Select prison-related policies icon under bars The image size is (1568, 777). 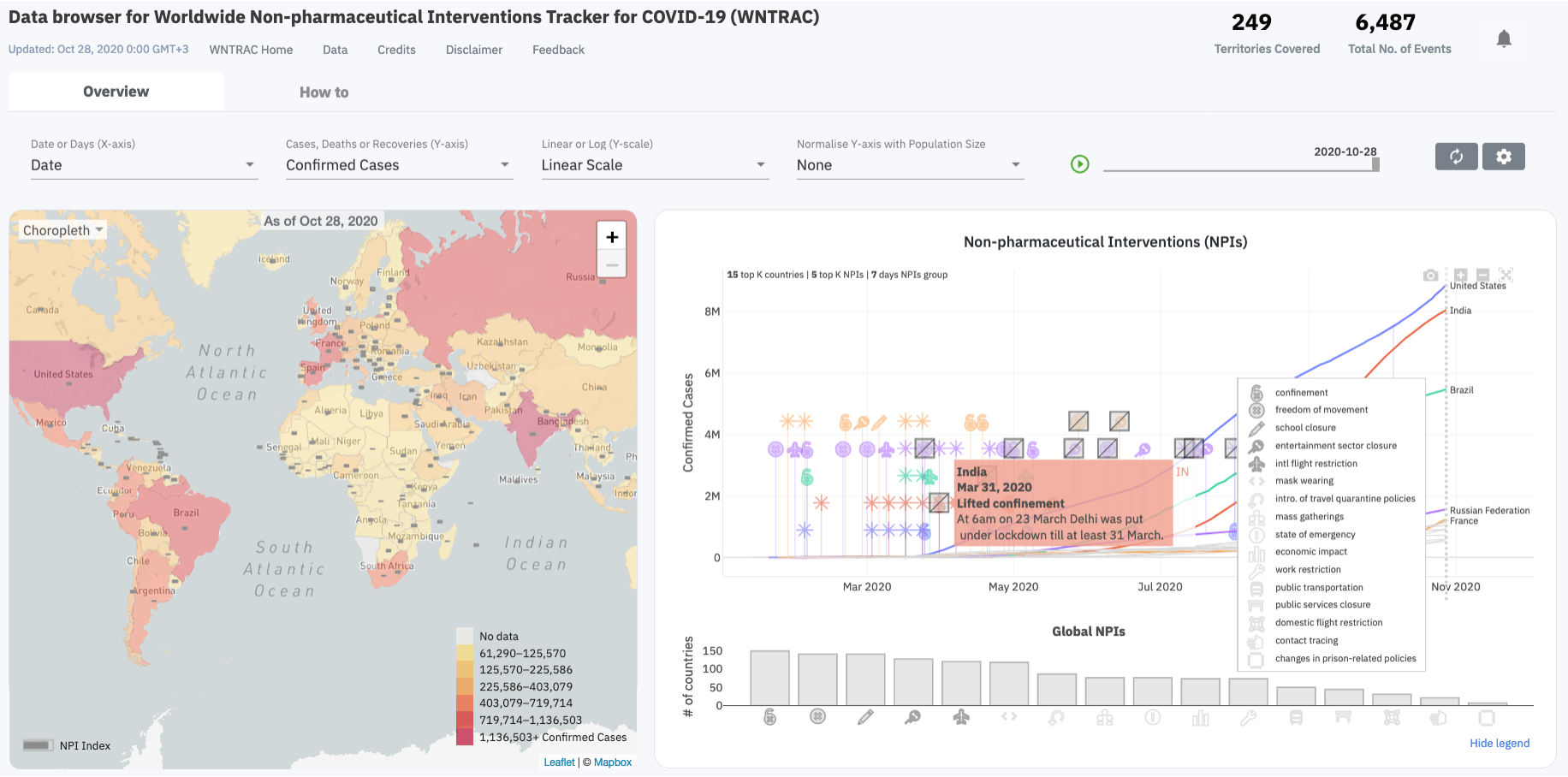1487,717
